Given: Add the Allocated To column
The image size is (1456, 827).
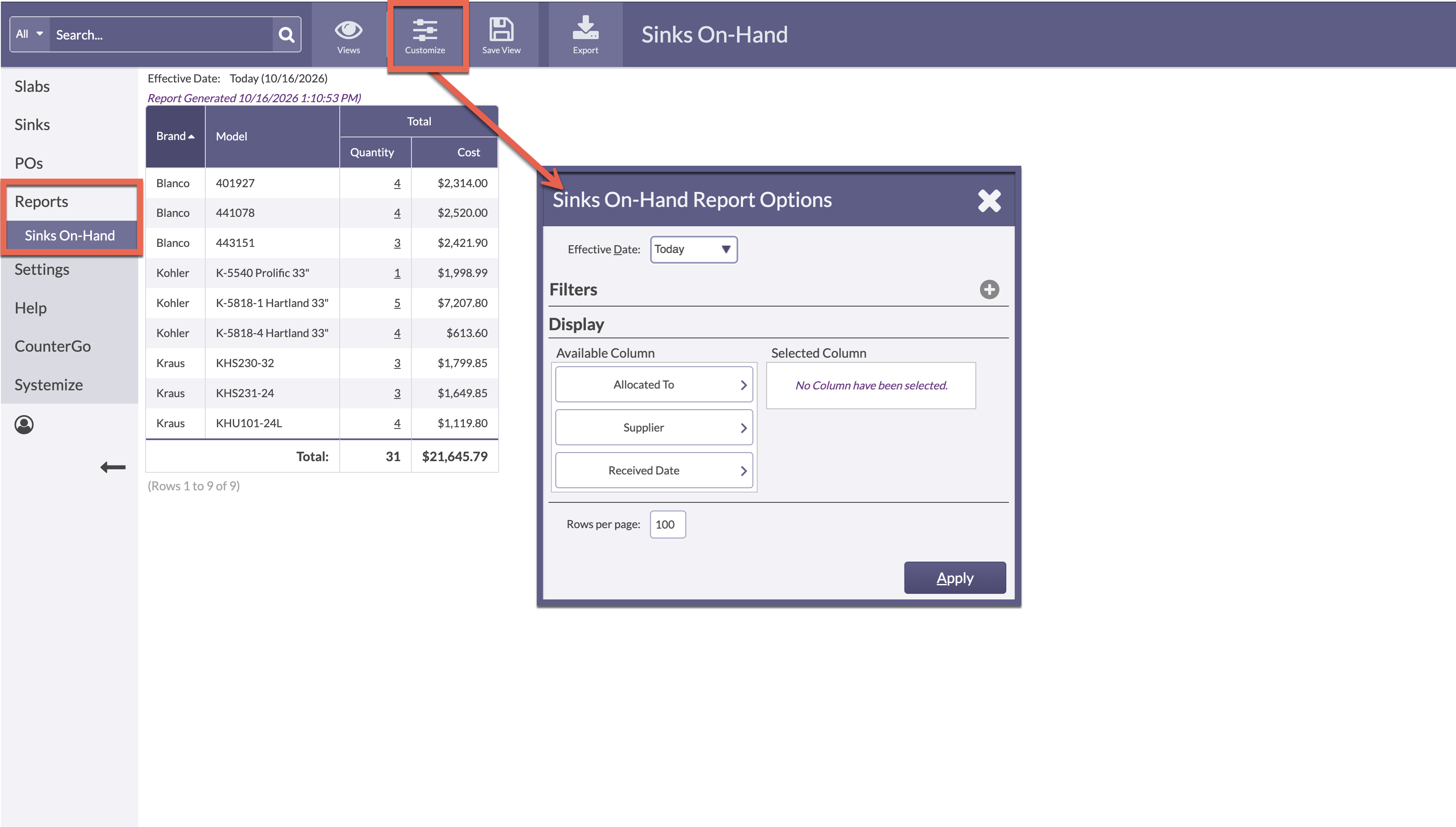Looking at the screenshot, I should [654, 385].
